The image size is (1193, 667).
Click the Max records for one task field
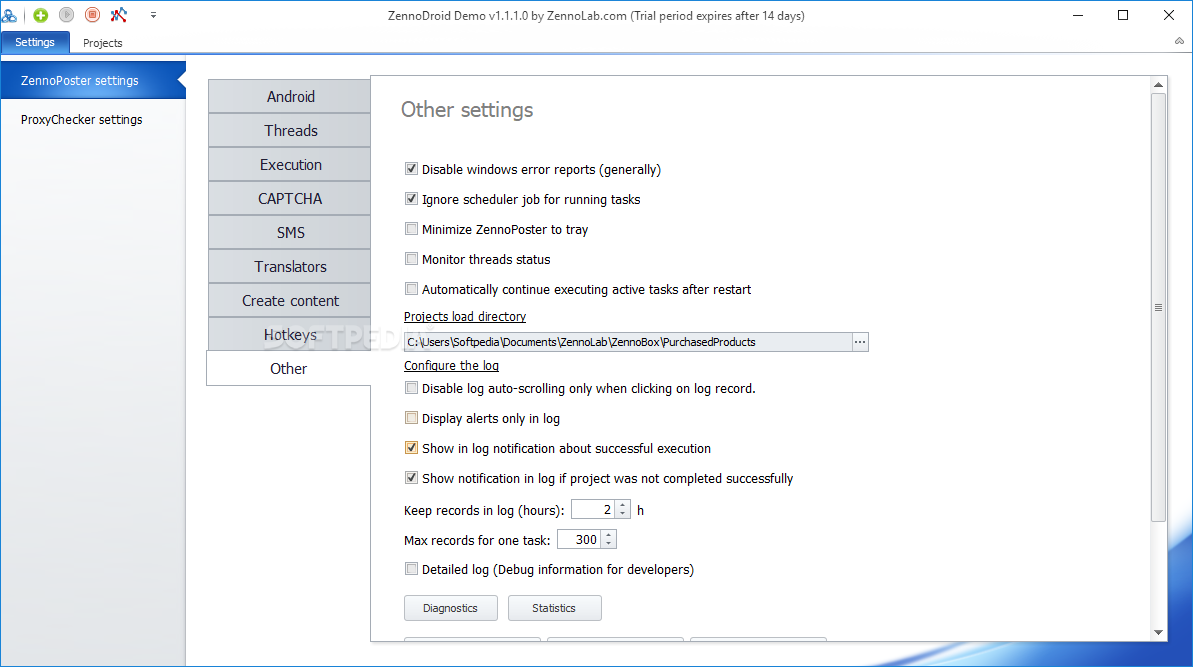pyautogui.click(x=579, y=539)
